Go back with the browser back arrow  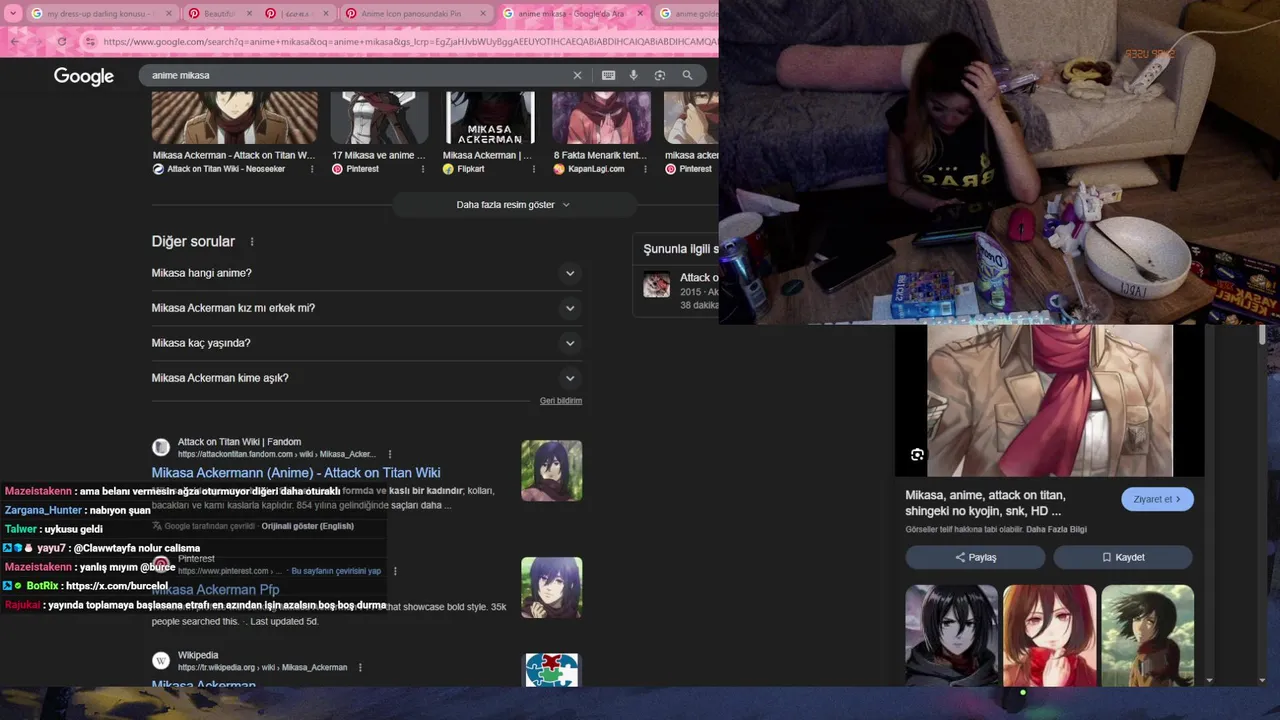pos(14,42)
